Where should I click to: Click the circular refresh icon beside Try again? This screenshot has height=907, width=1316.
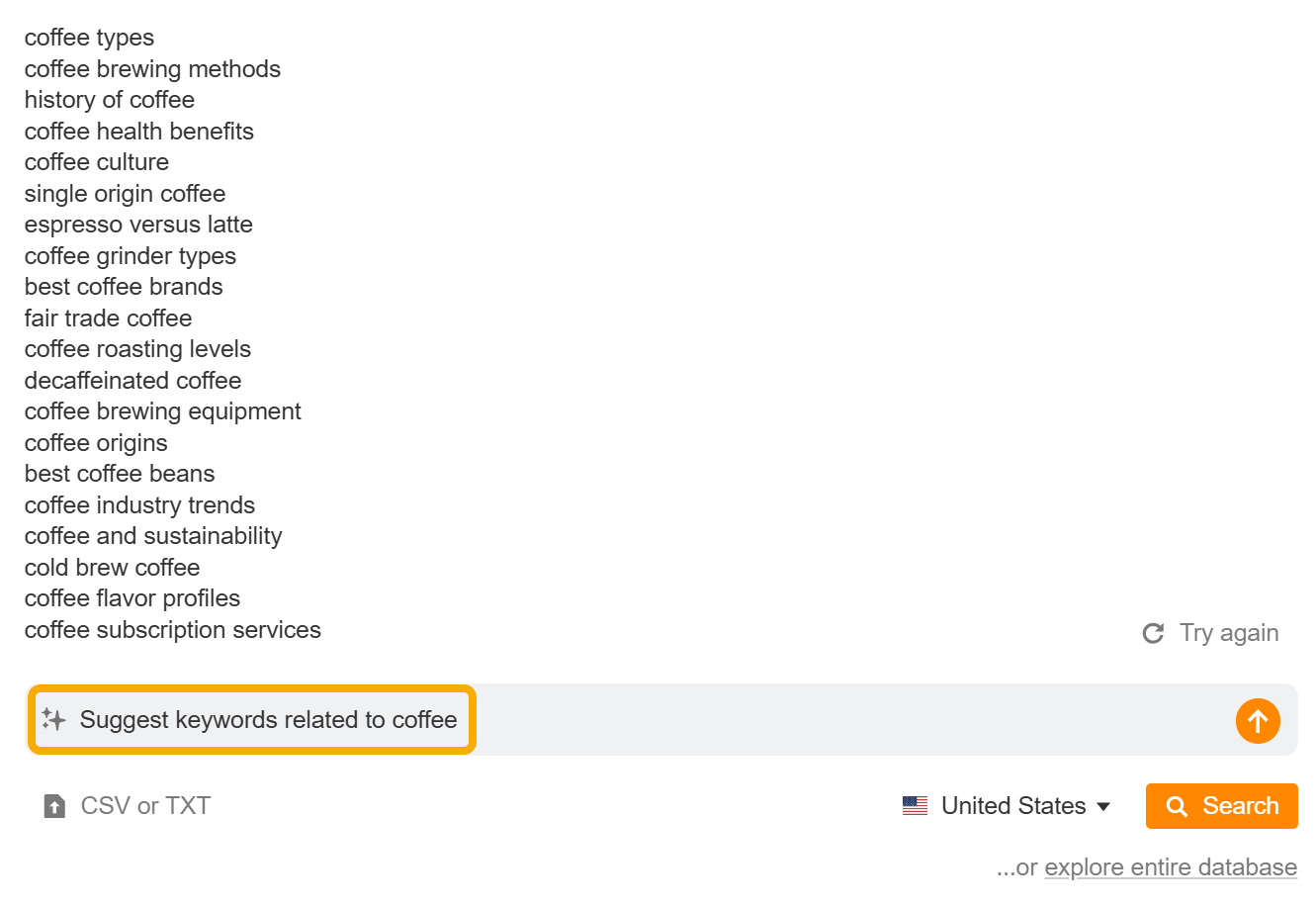(x=1153, y=632)
